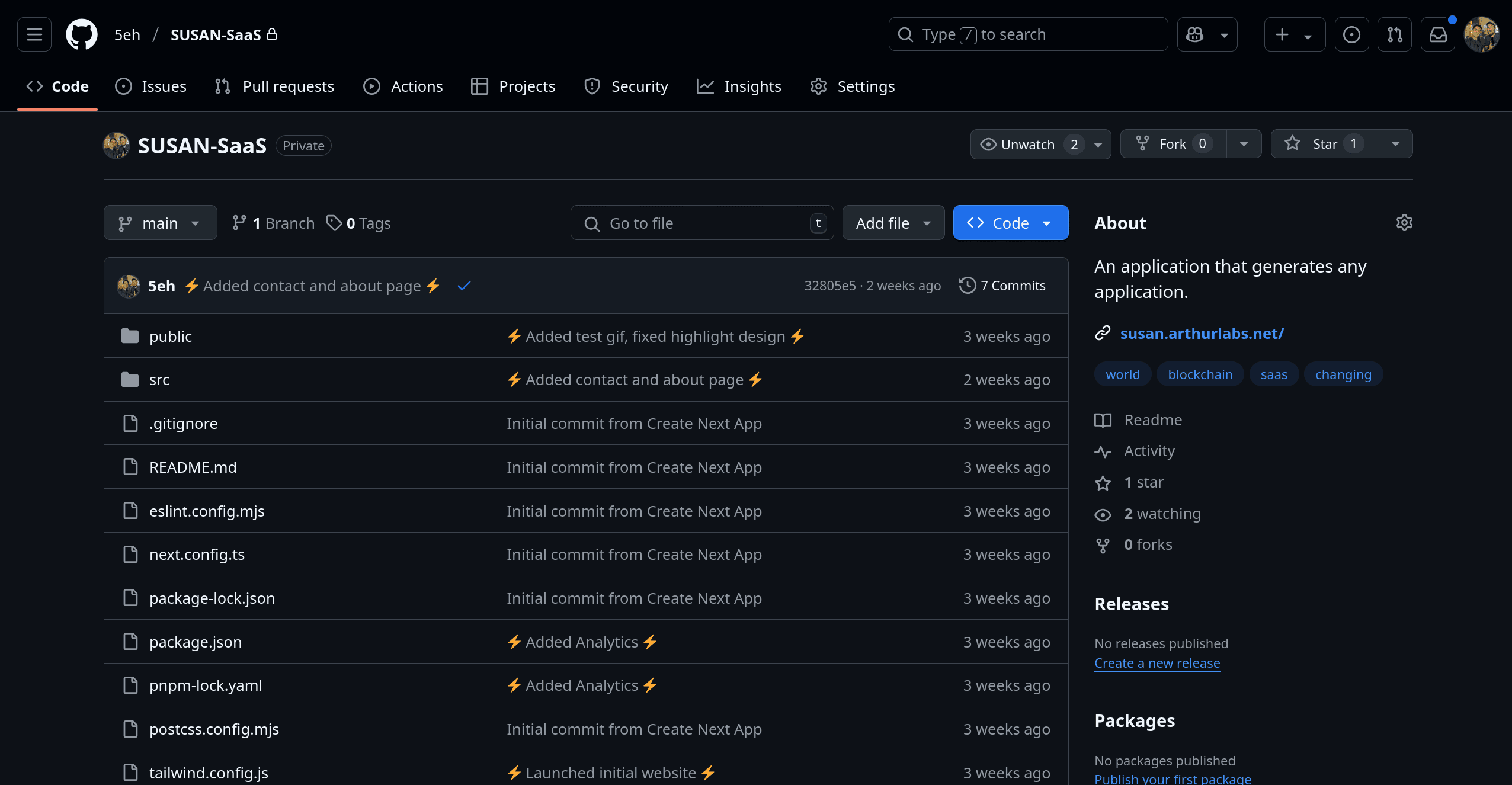Screen dimensions: 1512x785
Task: Switch to the Insights tab
Action: pos(739,86)
